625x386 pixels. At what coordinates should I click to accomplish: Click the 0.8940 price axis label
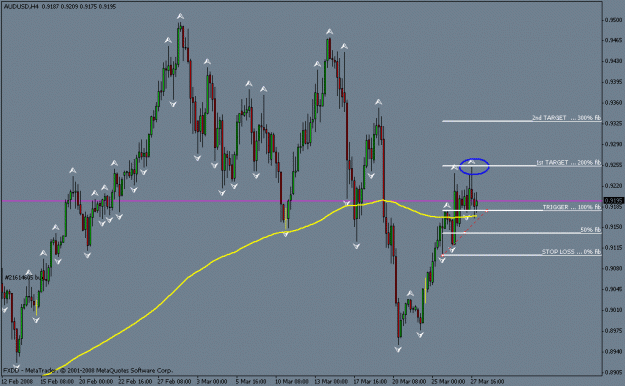point(614,351)
